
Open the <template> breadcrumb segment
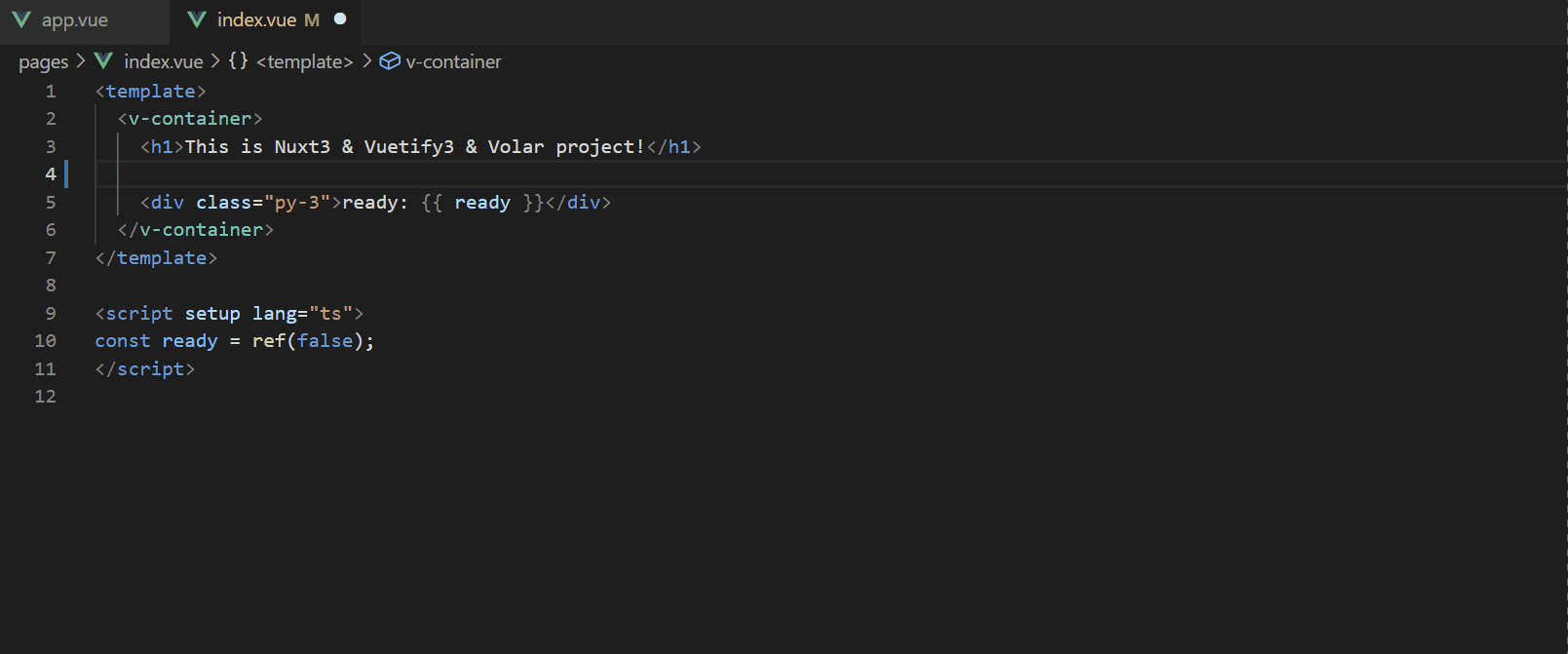tap(305, 61)
